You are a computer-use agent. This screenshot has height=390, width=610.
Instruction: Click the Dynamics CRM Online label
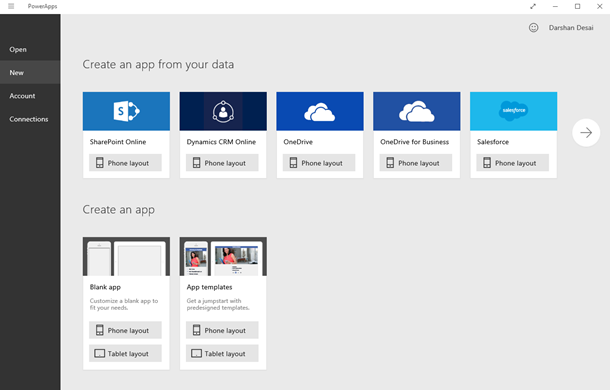point(221,142)
